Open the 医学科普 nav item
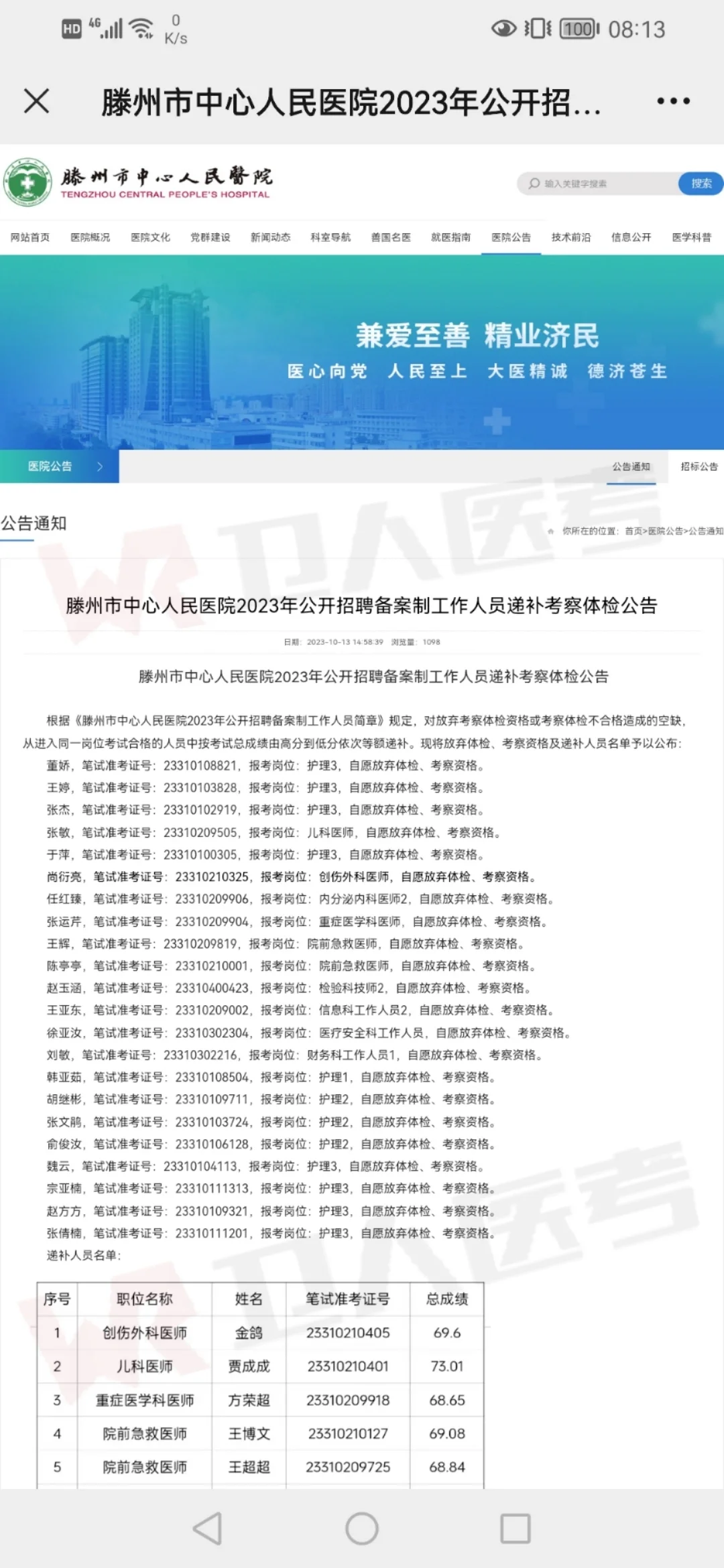The height and width of the screenshot is (1568, 724). pos(692,237)
